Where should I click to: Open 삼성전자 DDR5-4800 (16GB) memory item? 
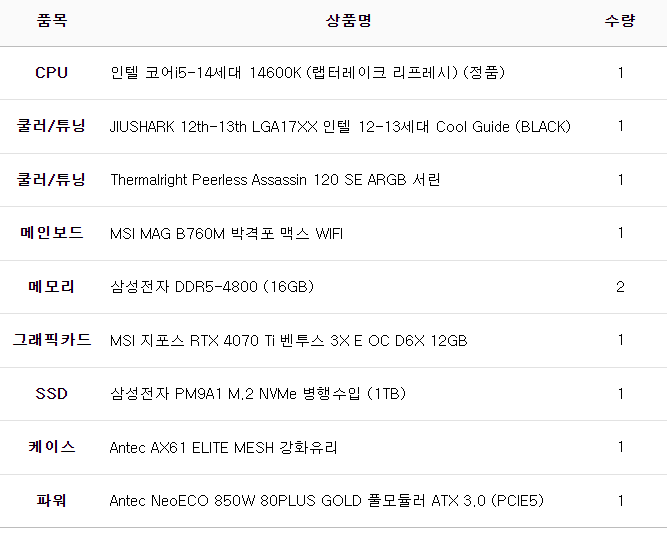click(212, 287)
